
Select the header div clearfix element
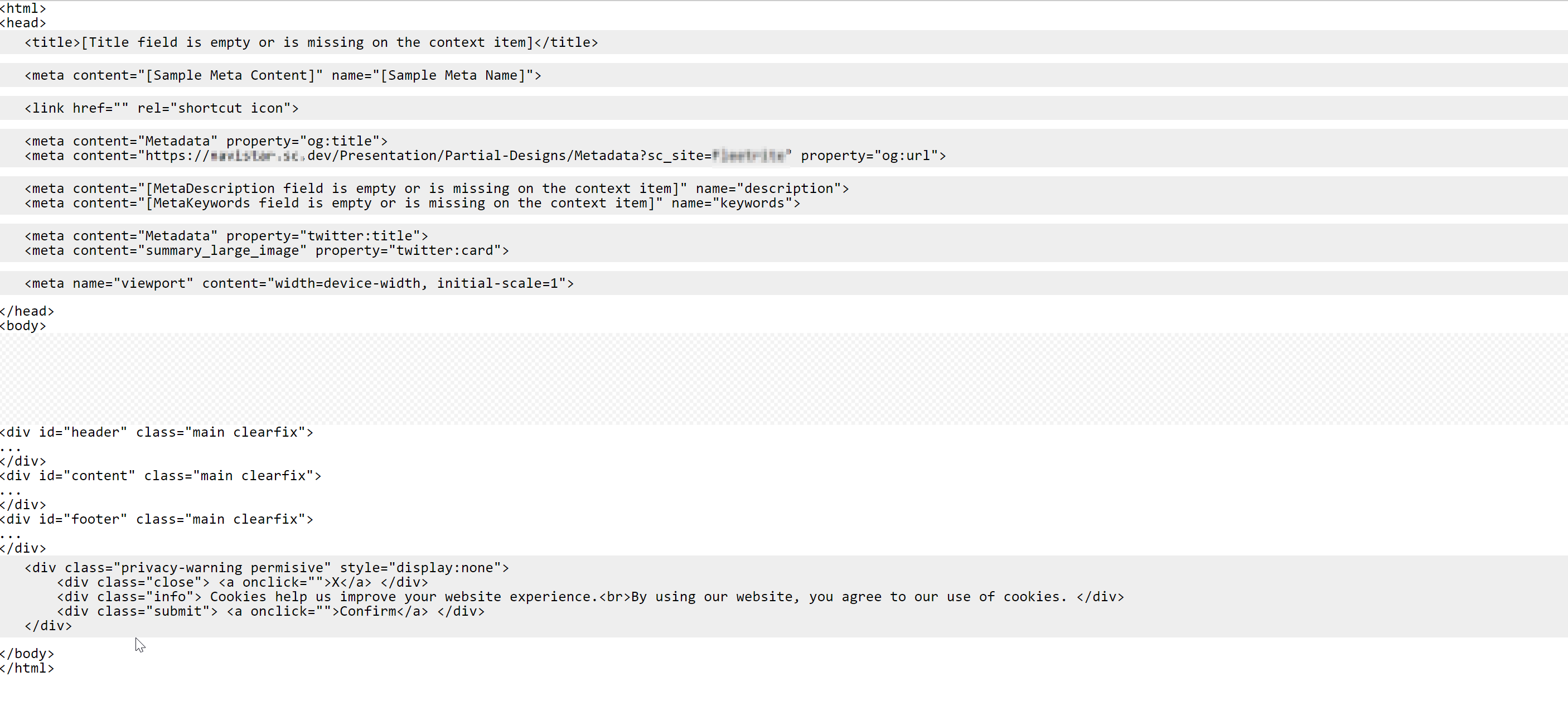click(157, 432)
